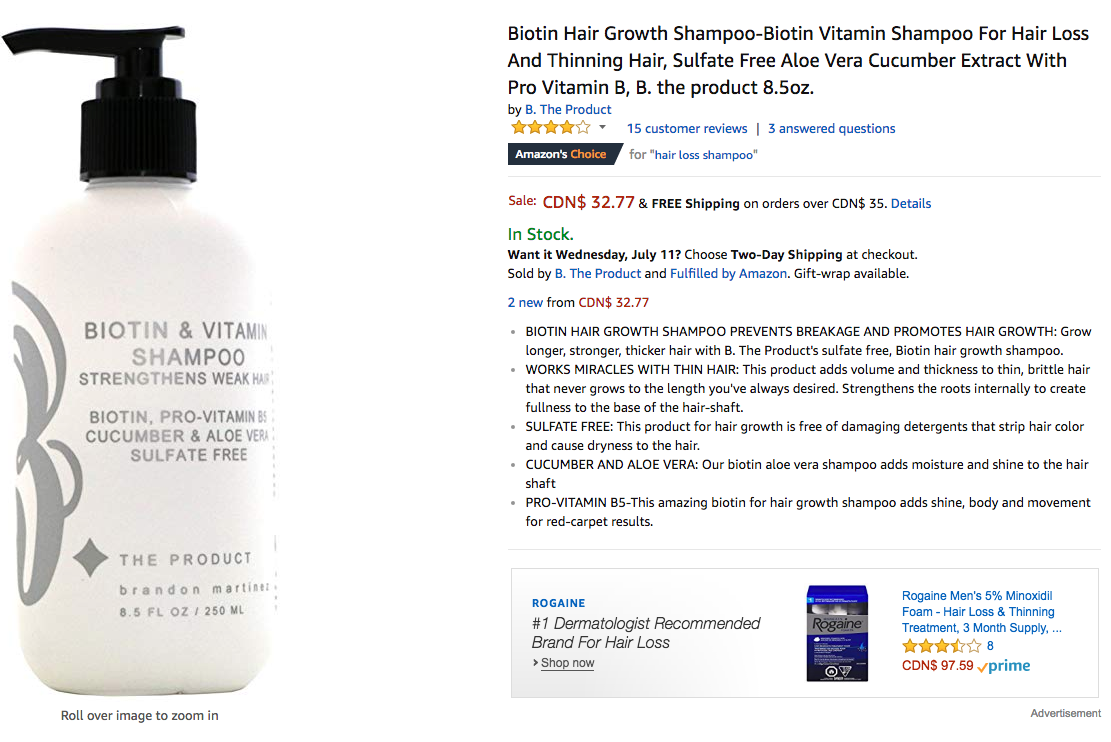Click the shampoo bottle product image

point(142,361)
